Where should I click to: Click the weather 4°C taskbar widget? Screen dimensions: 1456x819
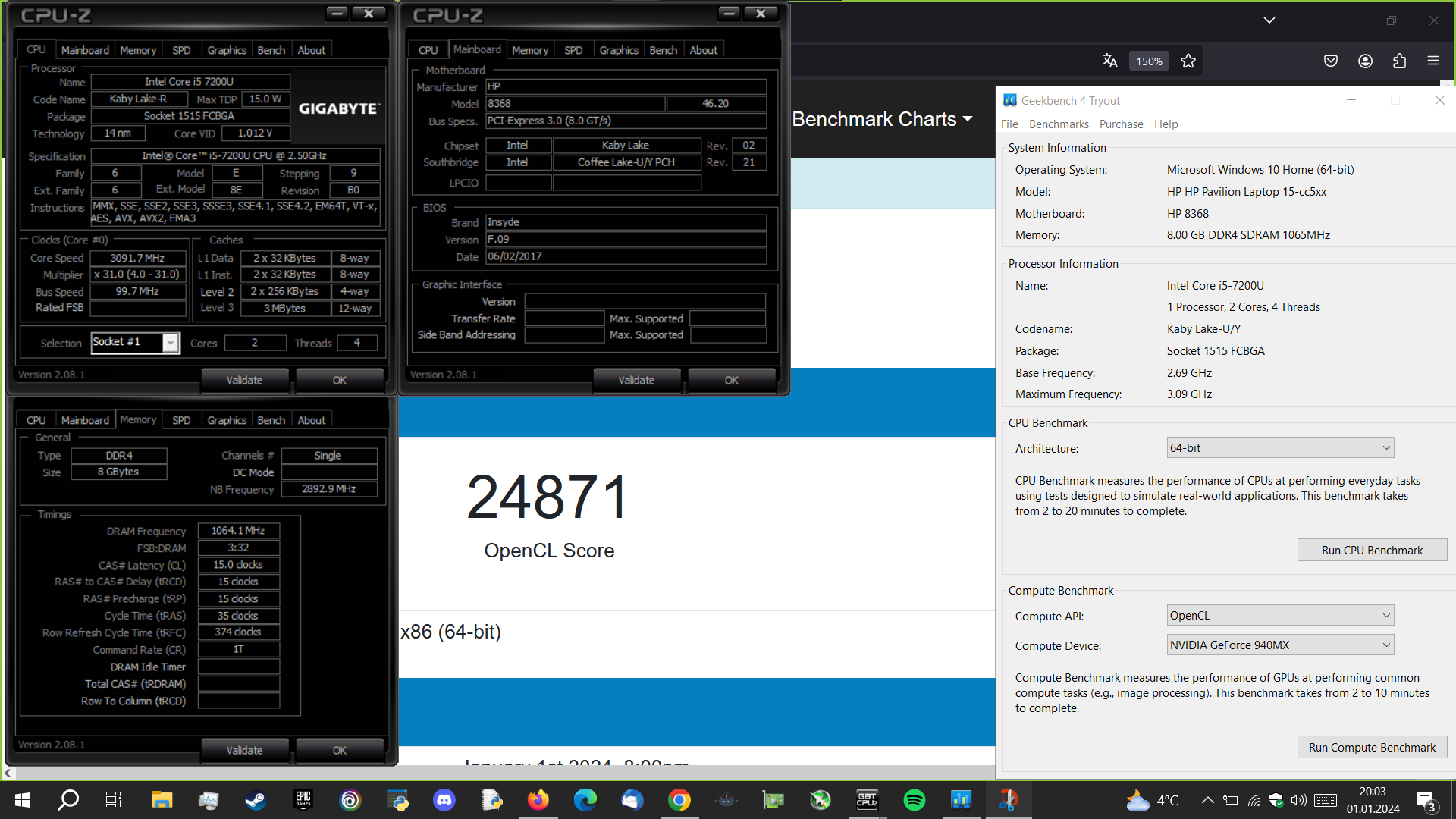[x=1153, y=800]
